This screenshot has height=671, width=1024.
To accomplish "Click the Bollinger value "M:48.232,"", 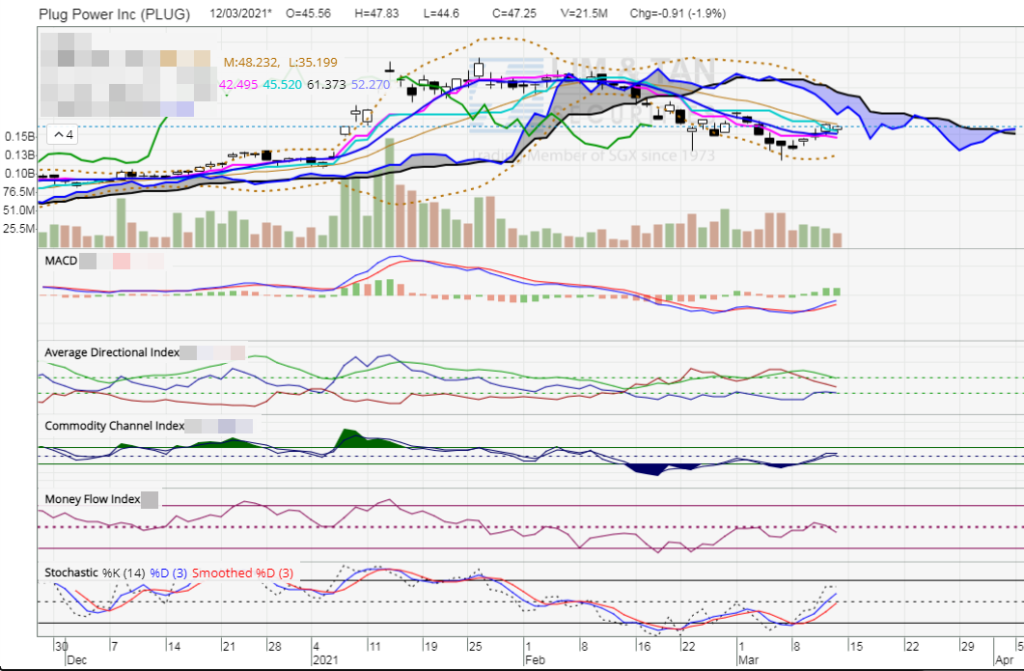I will click(x=252, y=63).
